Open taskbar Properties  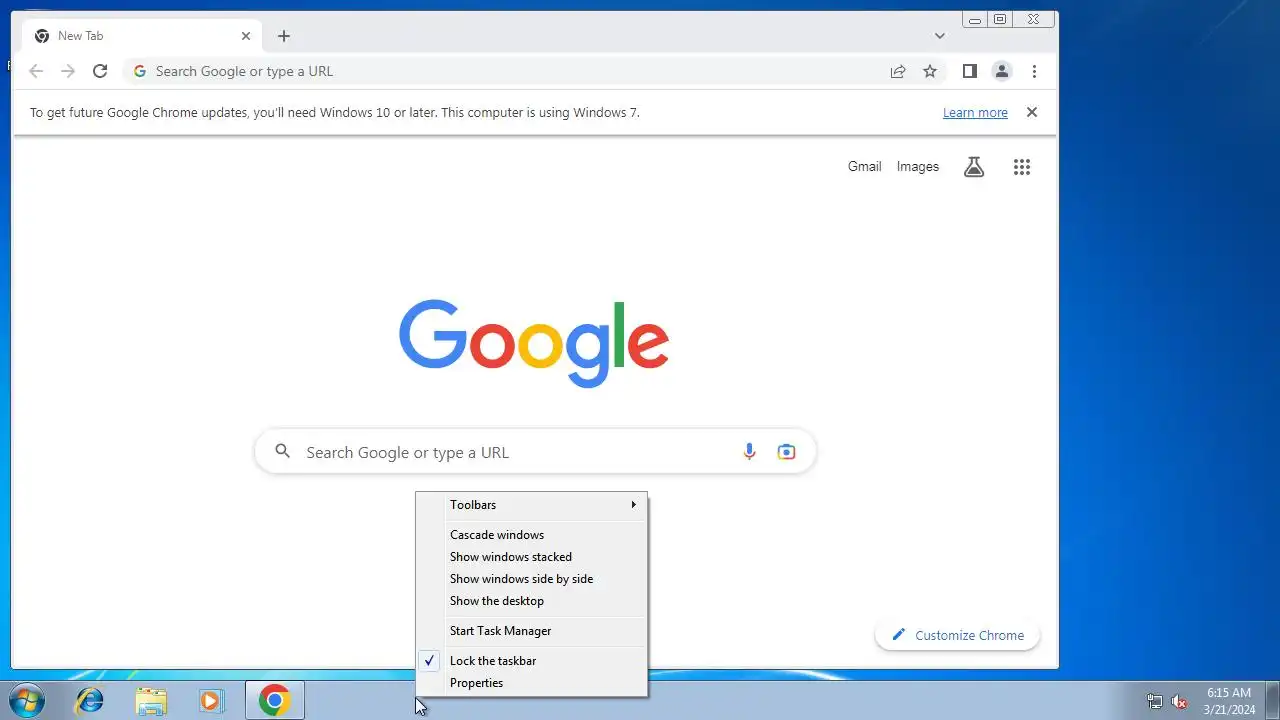[x=532, y=683]
